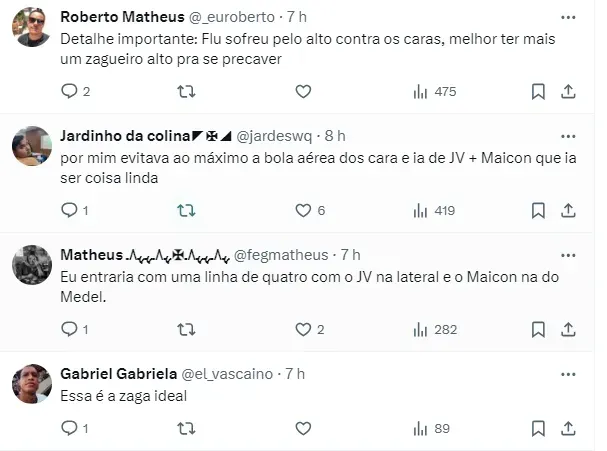607x451 pixels.
Task: Retweet Roberto Matheus's post
Action: [x=186, y=91]
